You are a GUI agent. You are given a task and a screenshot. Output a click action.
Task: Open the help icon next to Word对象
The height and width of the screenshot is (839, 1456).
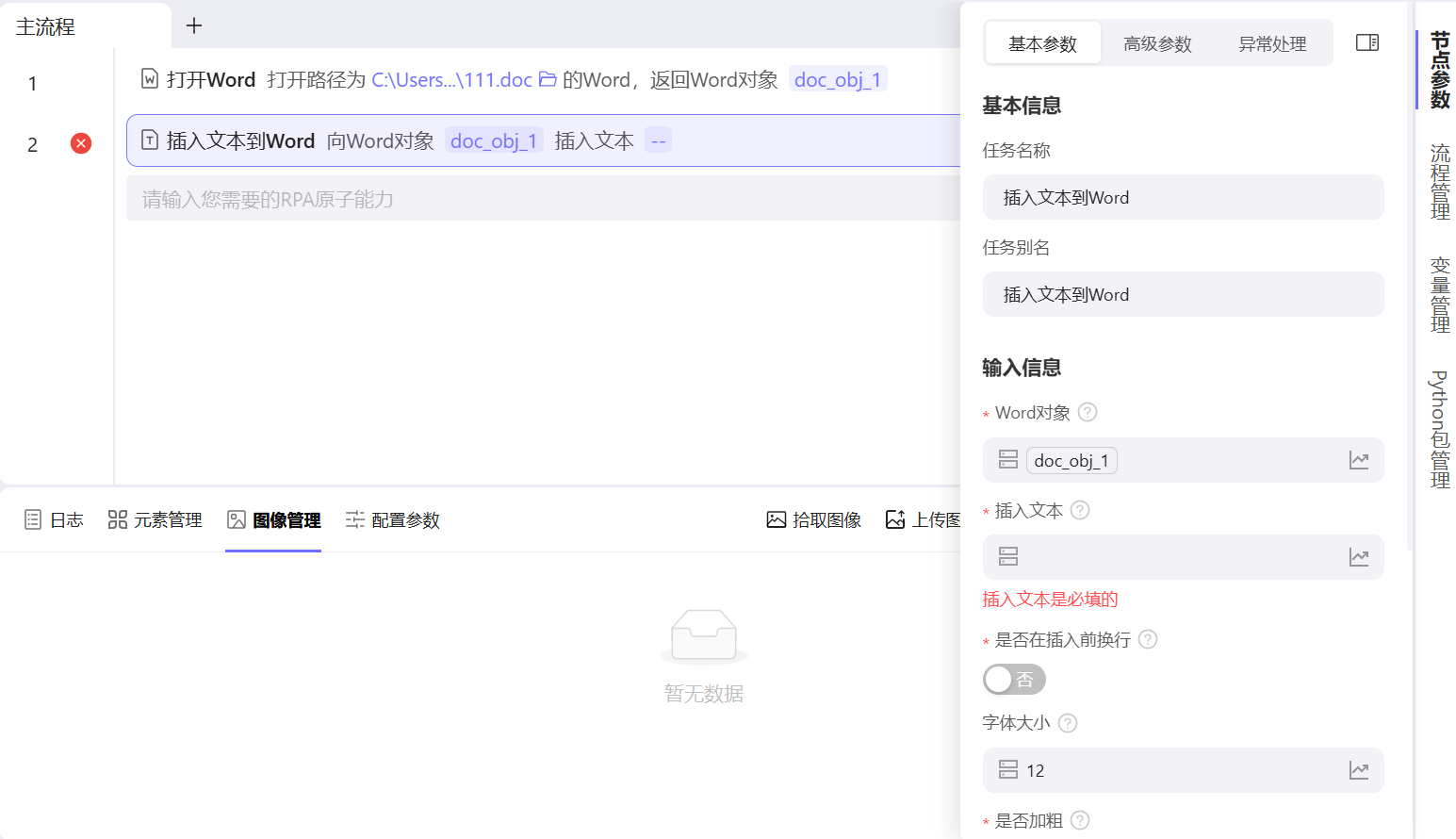(1087, 412)
